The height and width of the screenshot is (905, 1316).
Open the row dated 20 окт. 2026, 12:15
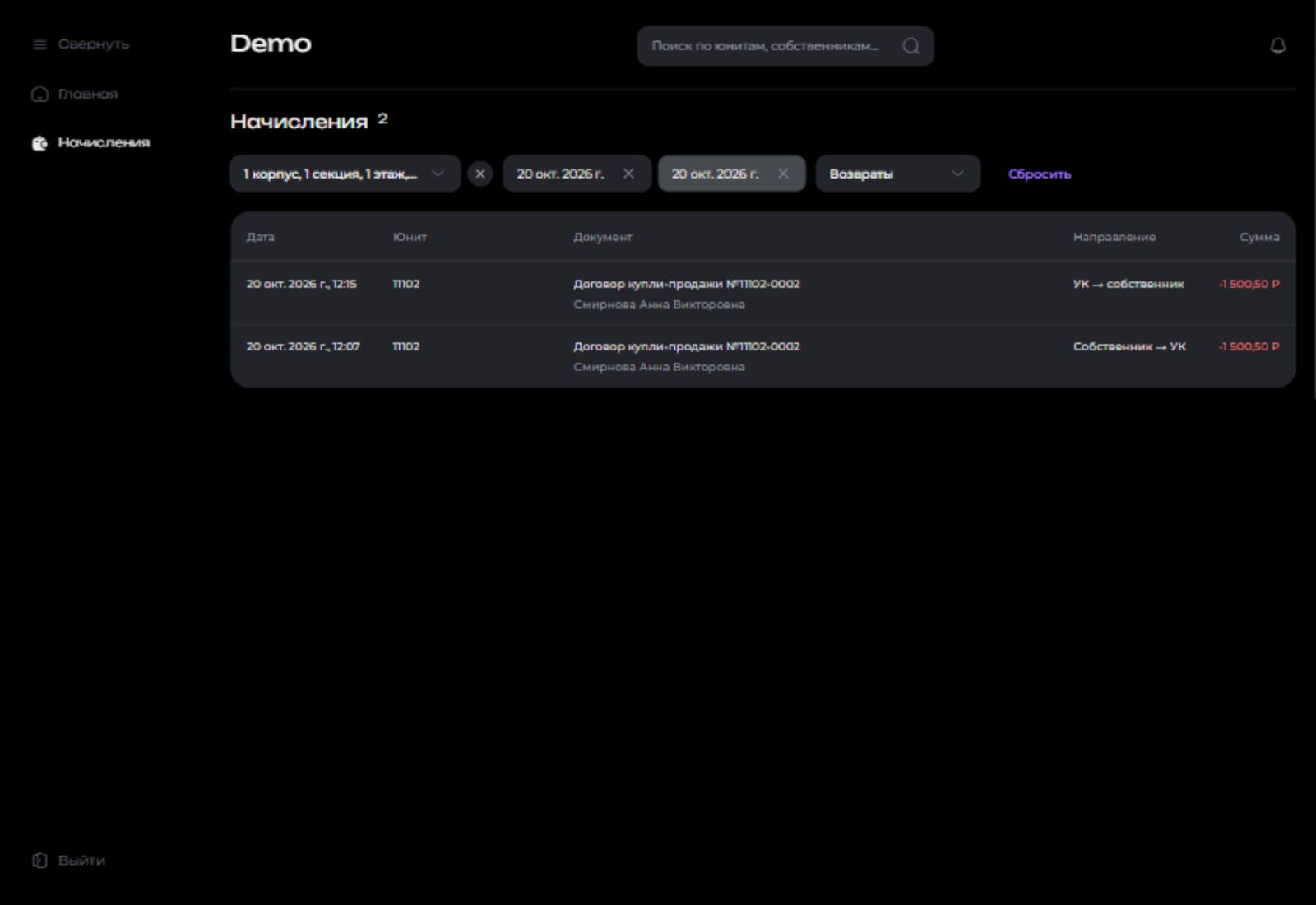tap(763, 294)
